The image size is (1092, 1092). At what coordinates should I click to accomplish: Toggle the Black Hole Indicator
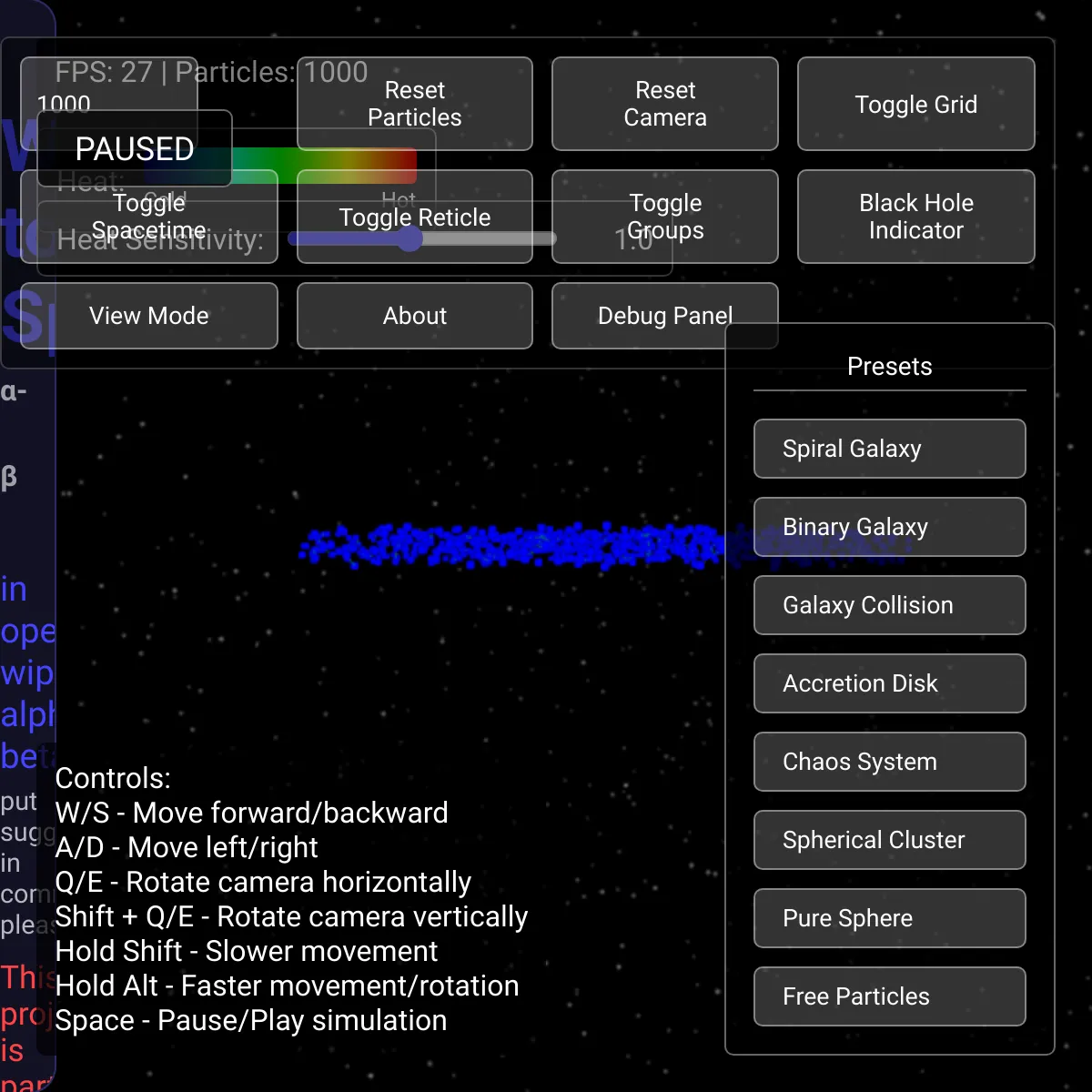[916, 217]
